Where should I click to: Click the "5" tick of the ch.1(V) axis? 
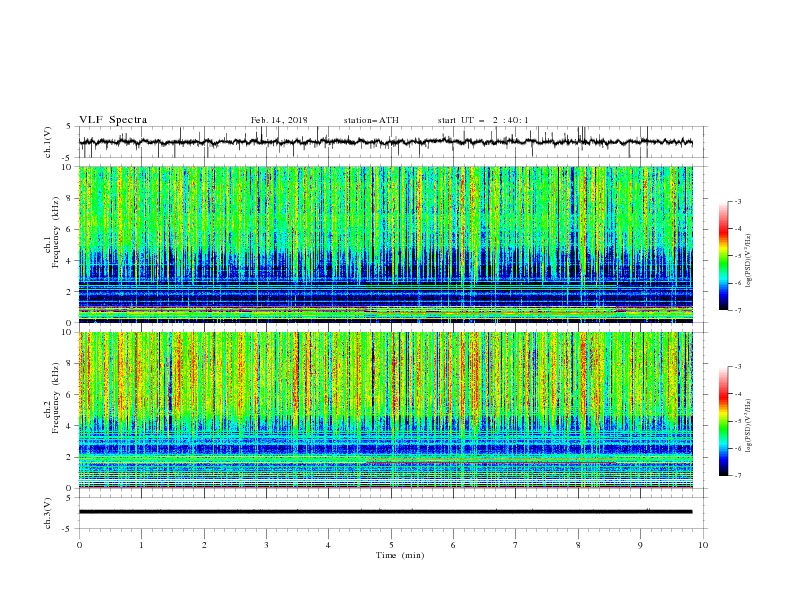click(70, 127)
